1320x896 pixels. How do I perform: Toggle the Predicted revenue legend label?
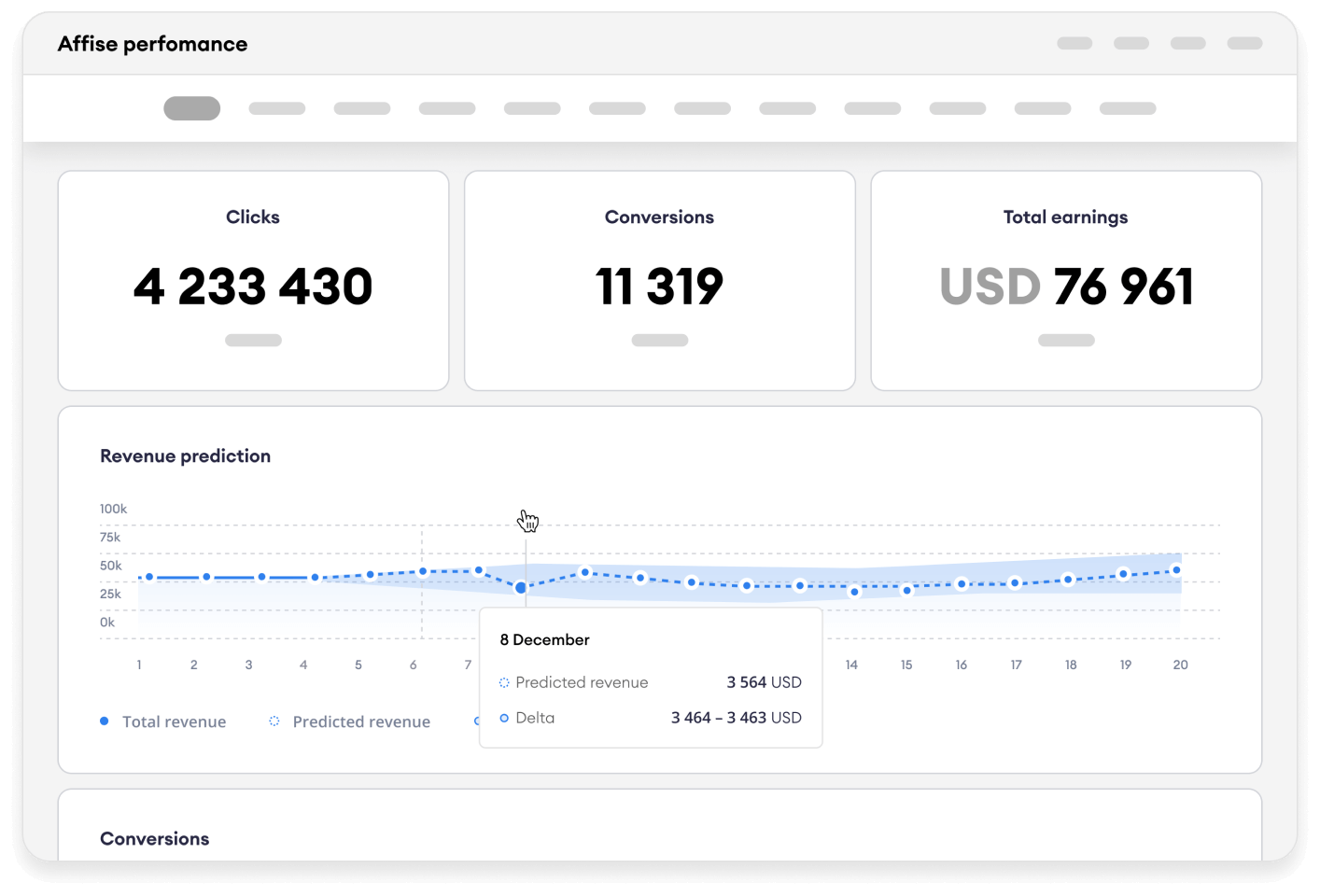pyautogui.click(x=361, y=721)
